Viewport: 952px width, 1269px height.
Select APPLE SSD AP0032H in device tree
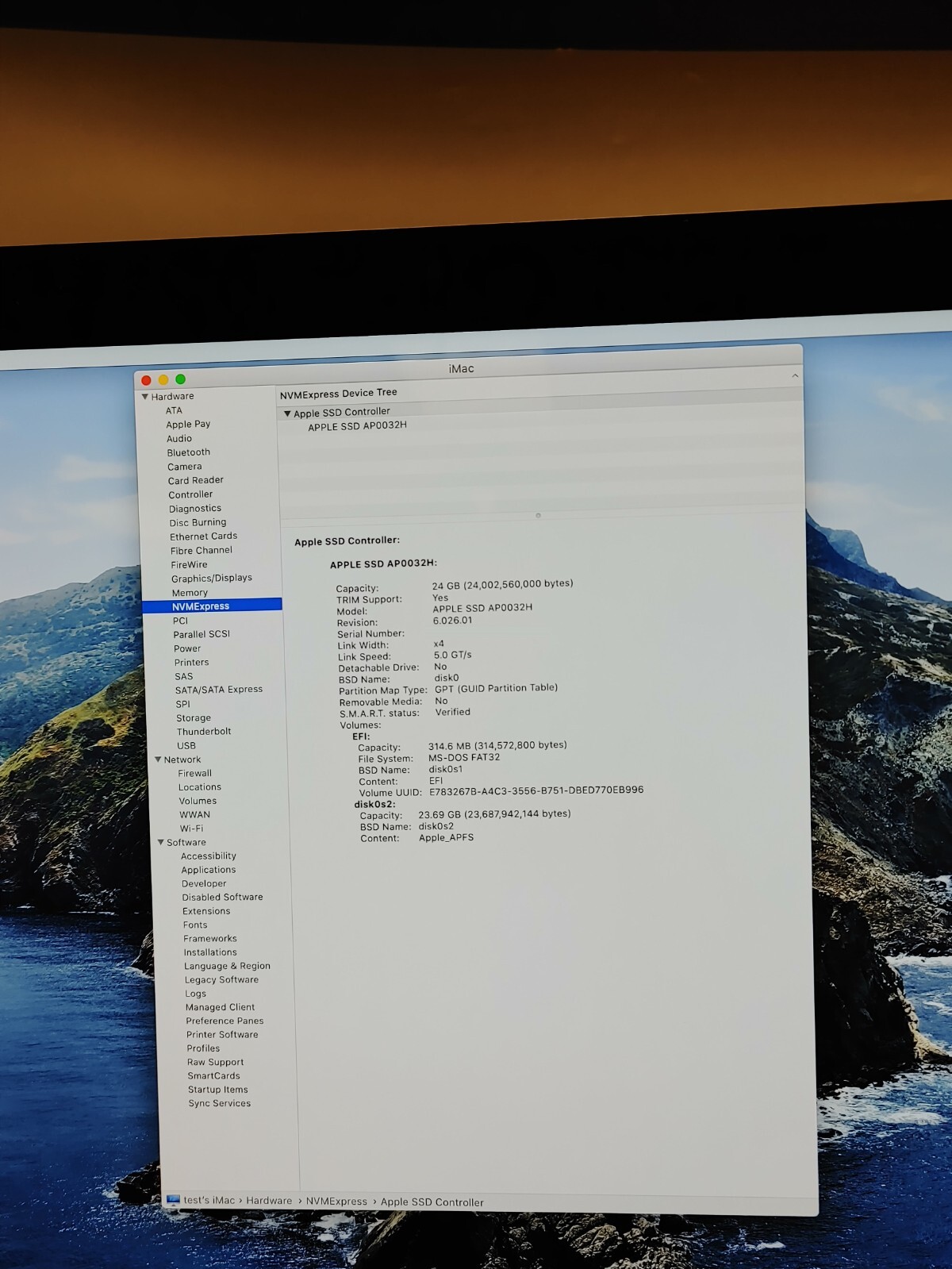tap(357, 426)
